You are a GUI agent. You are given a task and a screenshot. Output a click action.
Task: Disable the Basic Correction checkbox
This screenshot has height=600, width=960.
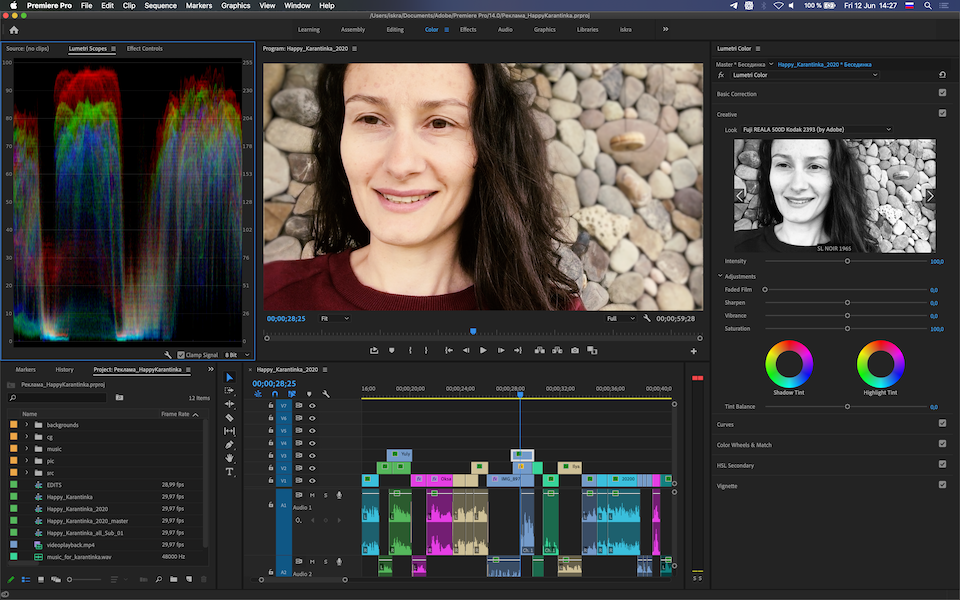click(x=942, y=93)
